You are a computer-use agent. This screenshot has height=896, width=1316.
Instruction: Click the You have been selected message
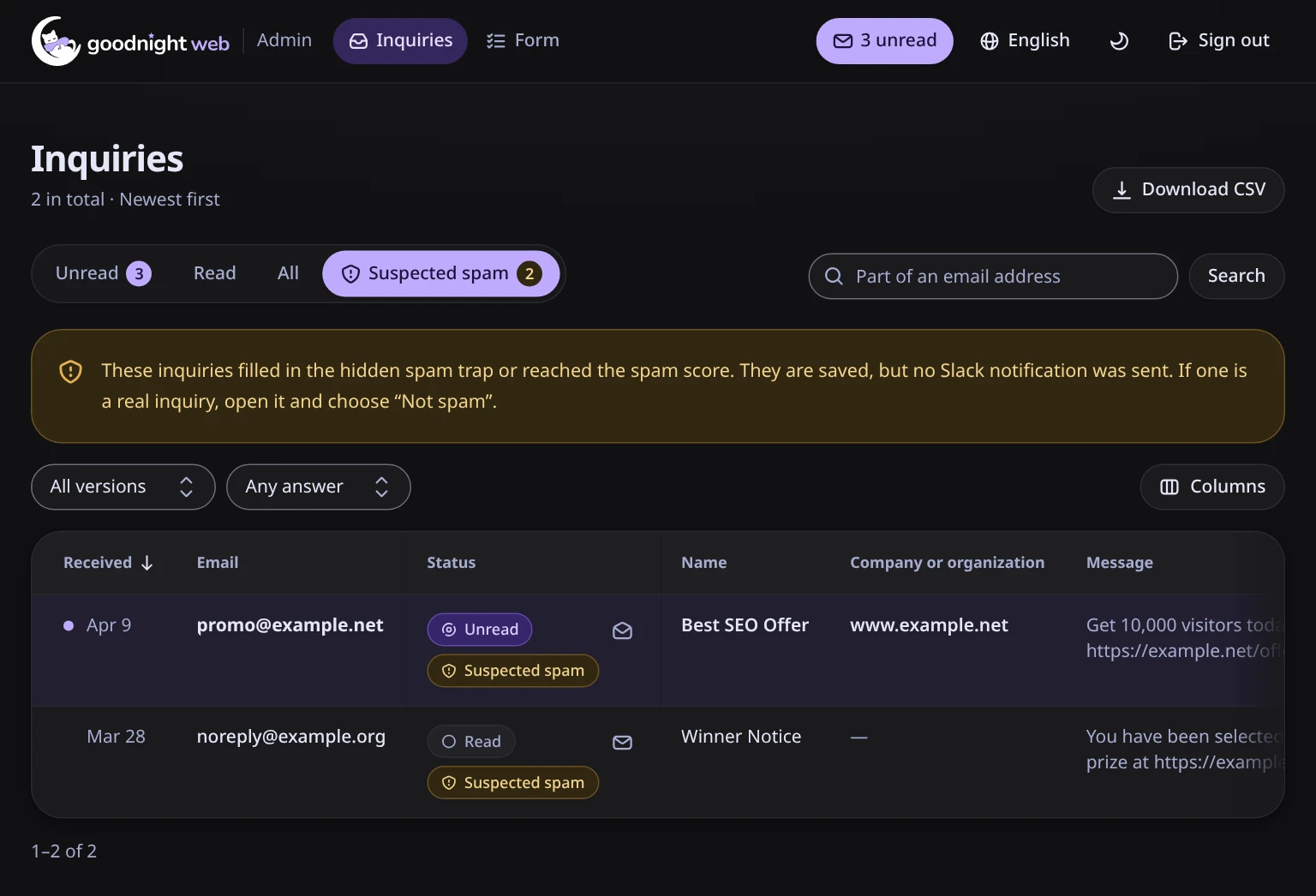(1185, 750)
